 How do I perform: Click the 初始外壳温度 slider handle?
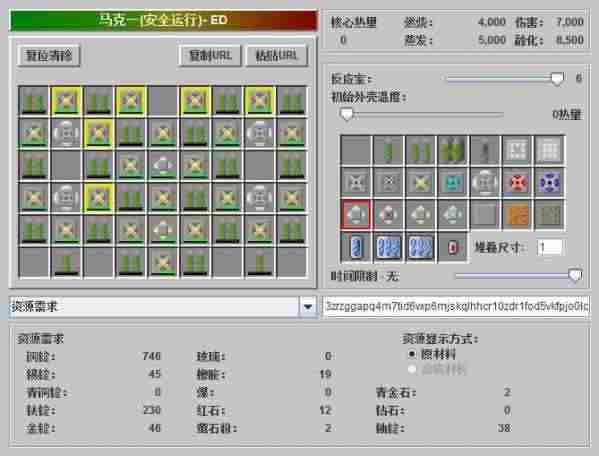point(346,114)
